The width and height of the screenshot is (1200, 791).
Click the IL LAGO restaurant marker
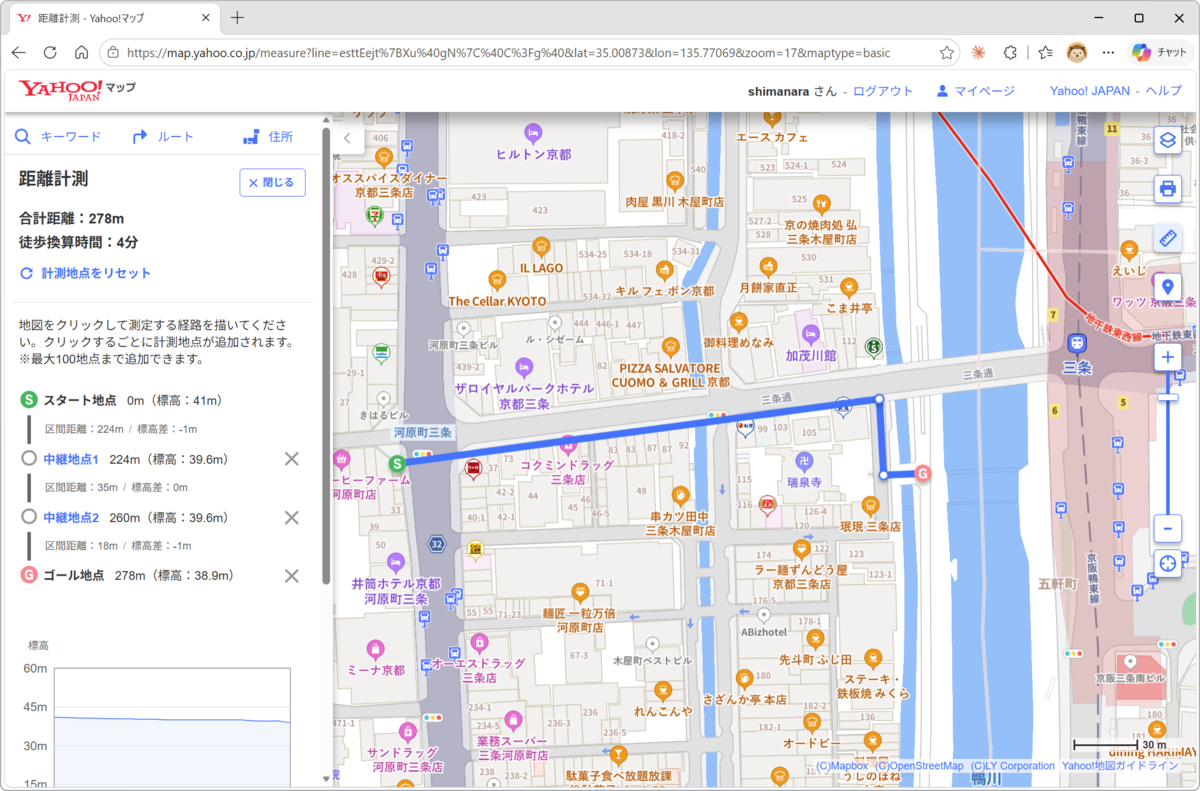tap(541, 246)
